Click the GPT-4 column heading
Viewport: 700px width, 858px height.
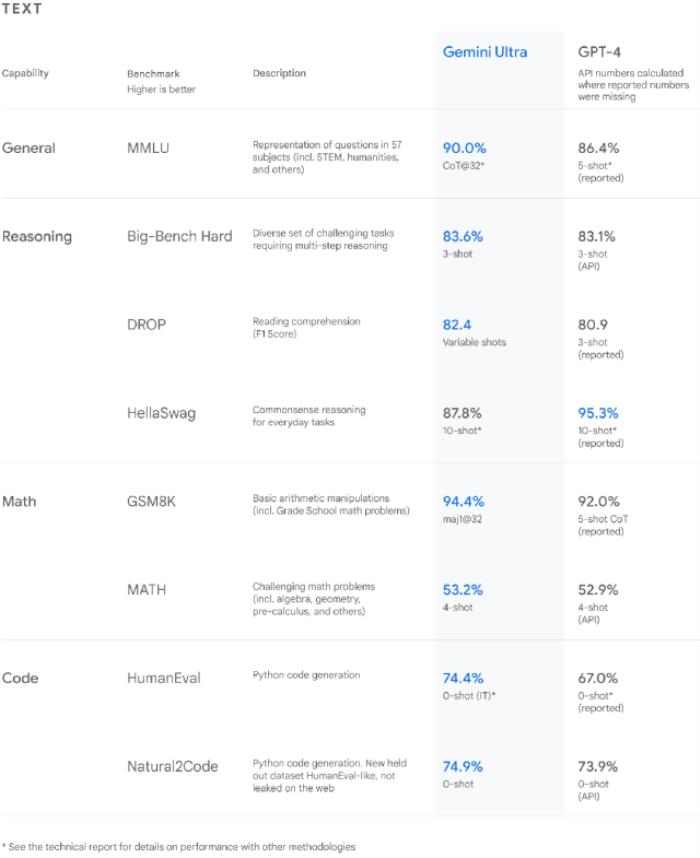point(599,52)
